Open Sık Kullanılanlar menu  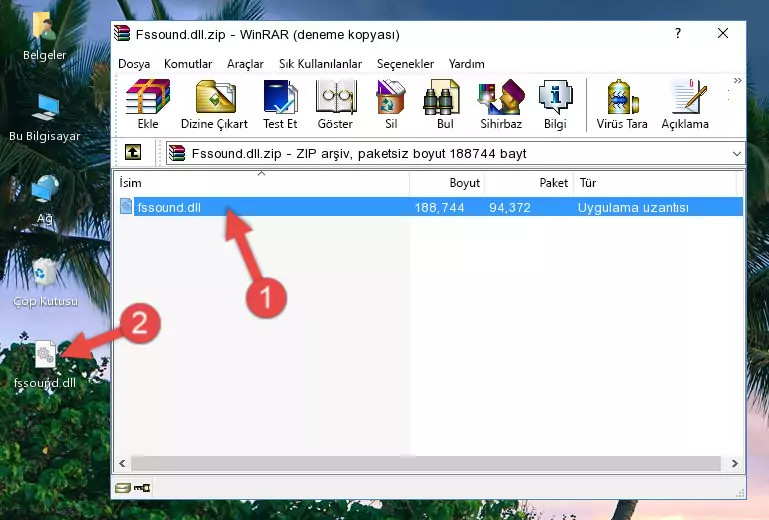tap(320, 64)
